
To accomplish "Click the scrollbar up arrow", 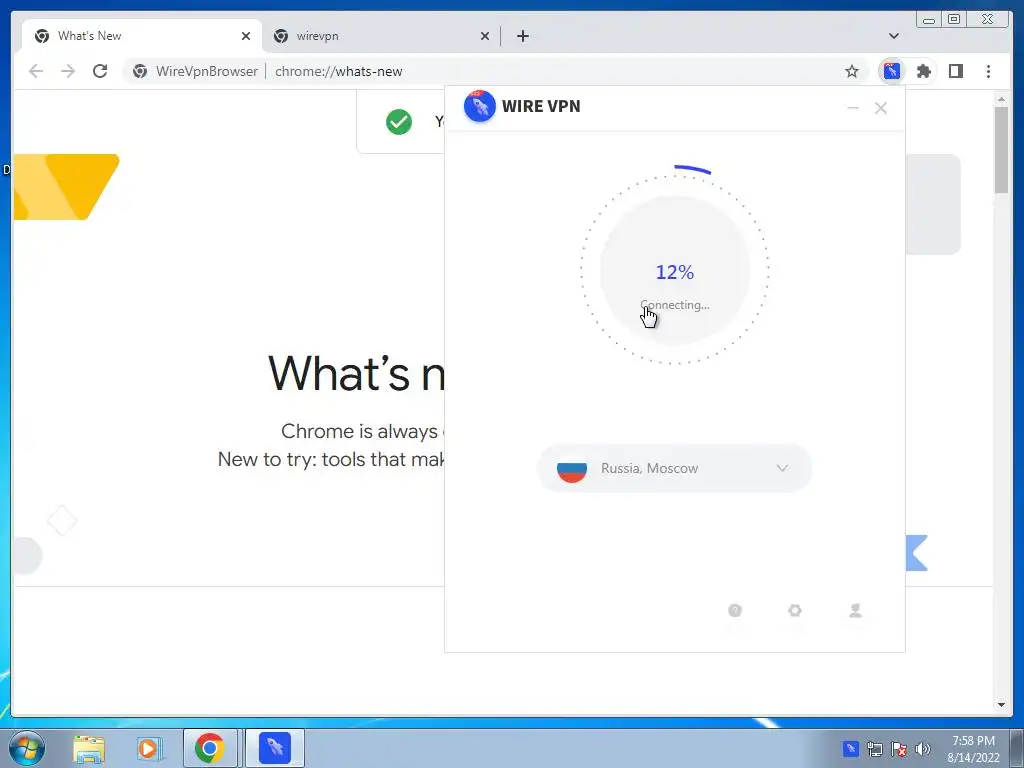I will coord(1001,99).
